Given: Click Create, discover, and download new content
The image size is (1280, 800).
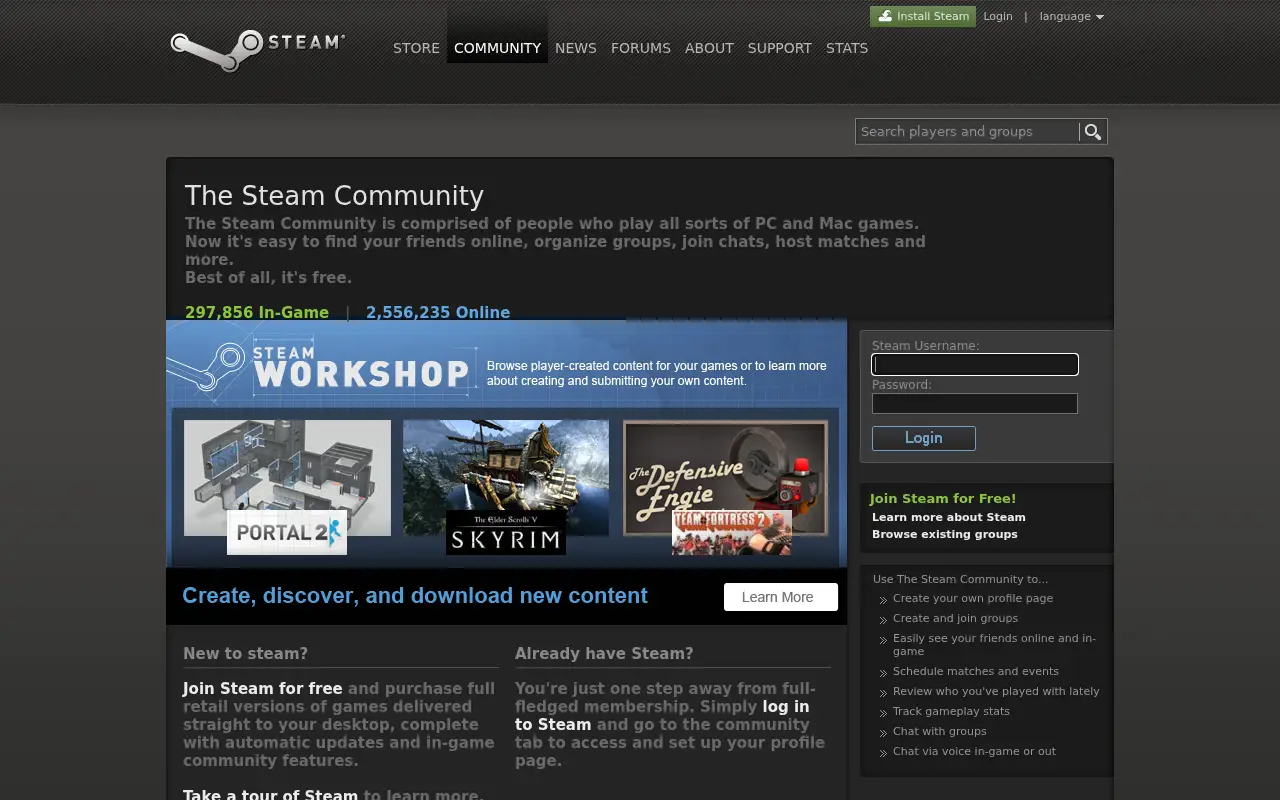Looking at the screenshot, I should [x=415, y=596].
